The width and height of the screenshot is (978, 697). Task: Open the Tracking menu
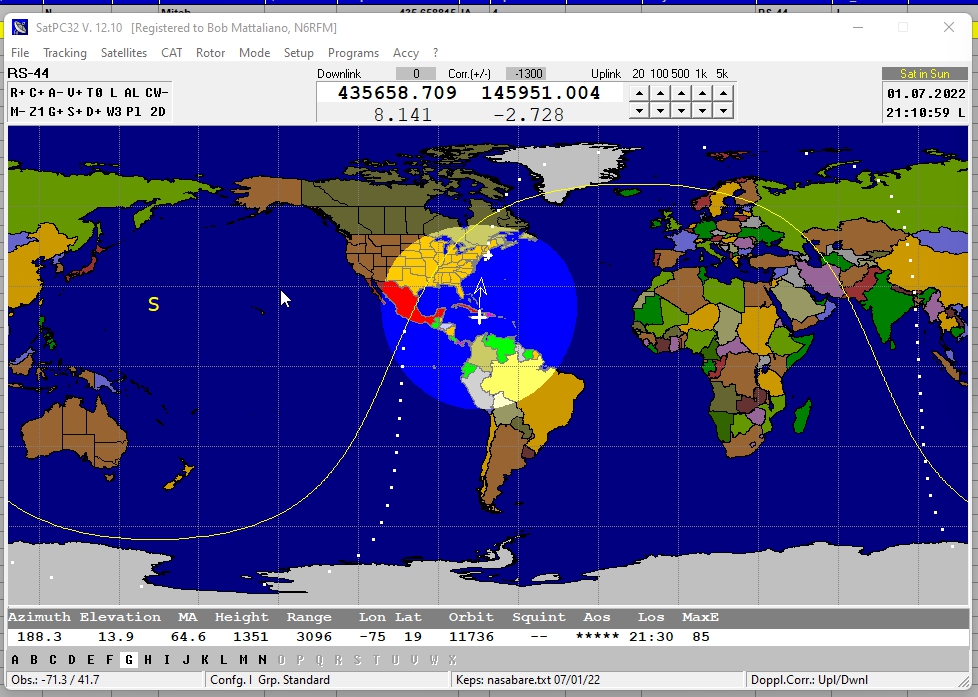coord(65,53)
